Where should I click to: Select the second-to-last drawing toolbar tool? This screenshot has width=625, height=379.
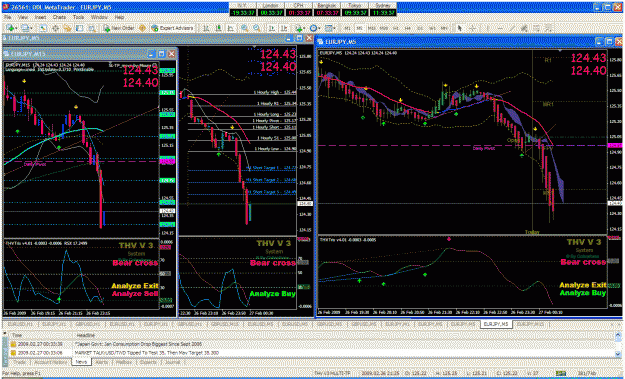(x=537, y=28)
